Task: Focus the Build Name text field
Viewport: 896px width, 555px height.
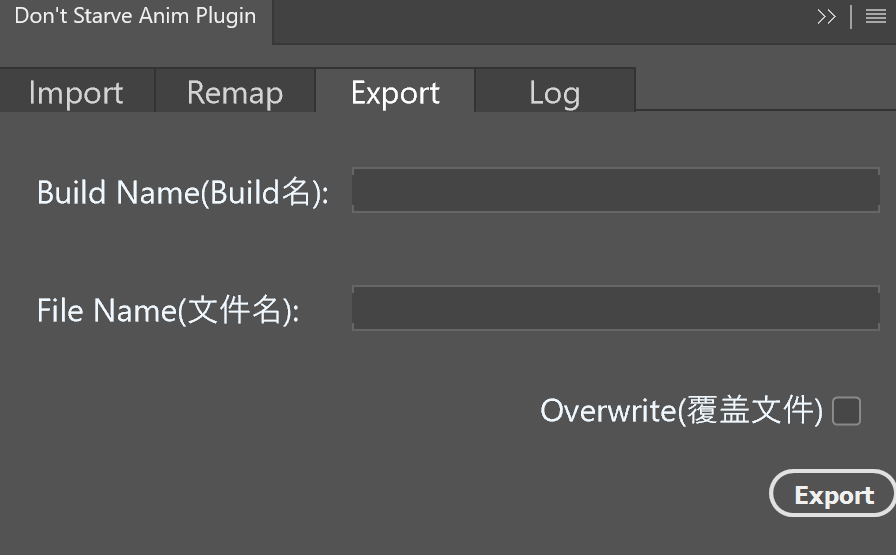Action: pos(615,190)
